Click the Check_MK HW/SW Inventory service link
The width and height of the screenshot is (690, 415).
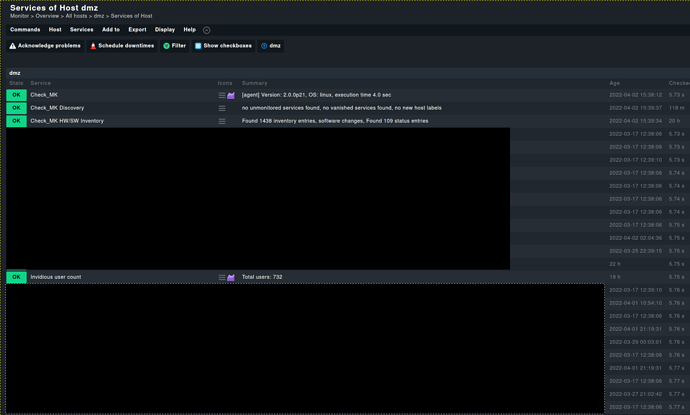[67, 121]
